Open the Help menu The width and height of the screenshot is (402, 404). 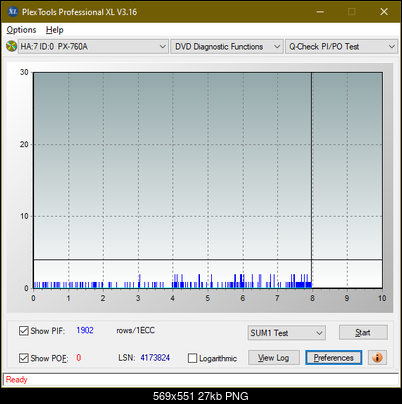[x=55, y=30]
